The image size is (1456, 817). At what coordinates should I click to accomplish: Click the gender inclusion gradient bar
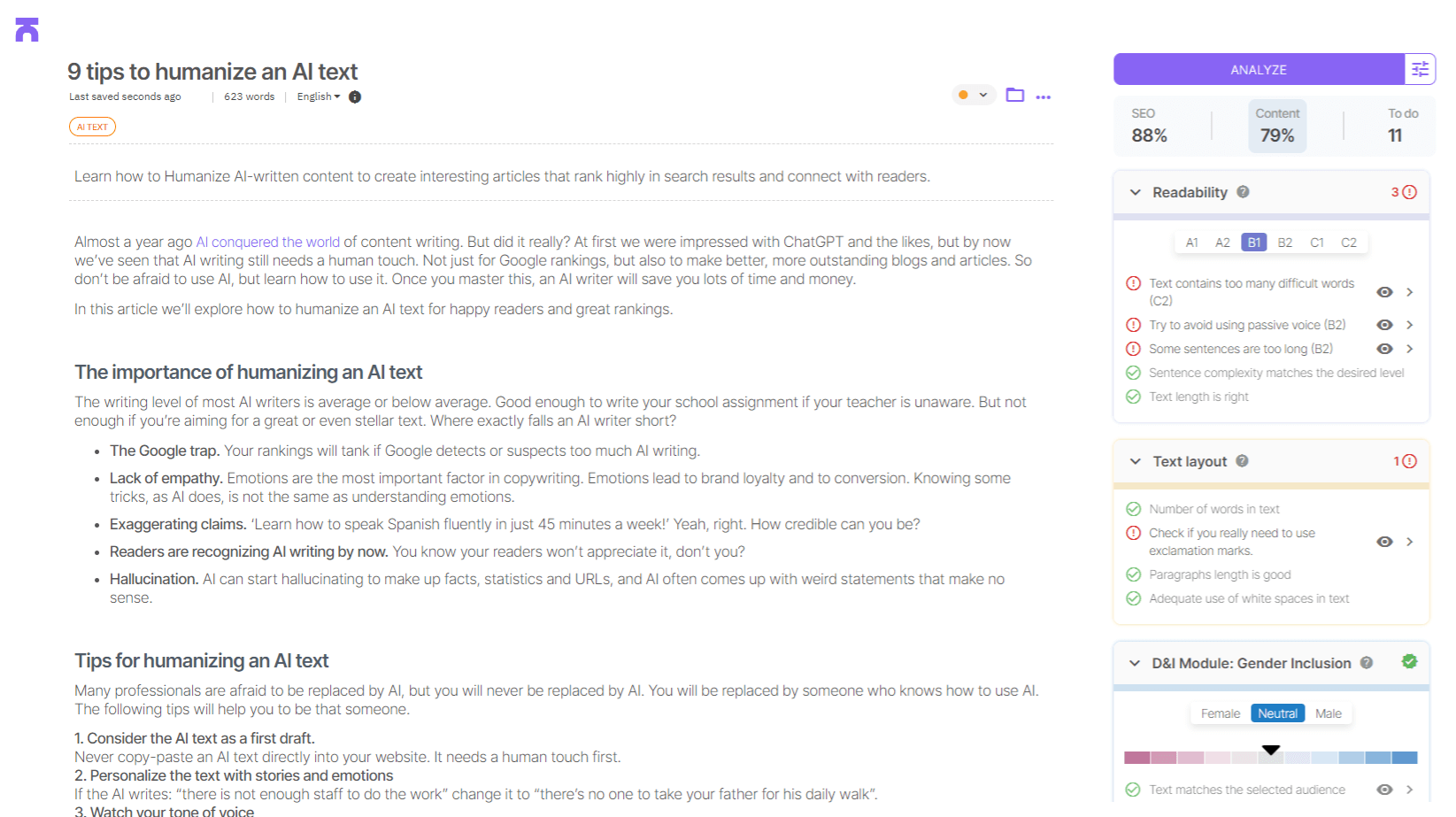pyautogui.click(x=1271, y=757)
